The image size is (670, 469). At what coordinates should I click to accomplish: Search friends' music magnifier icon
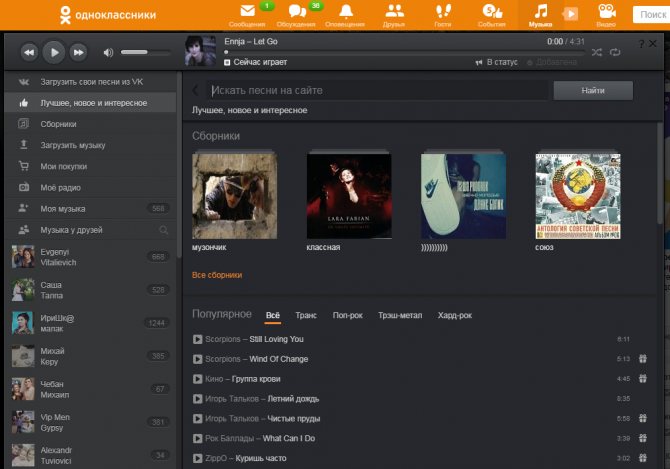tap(163, 230)
